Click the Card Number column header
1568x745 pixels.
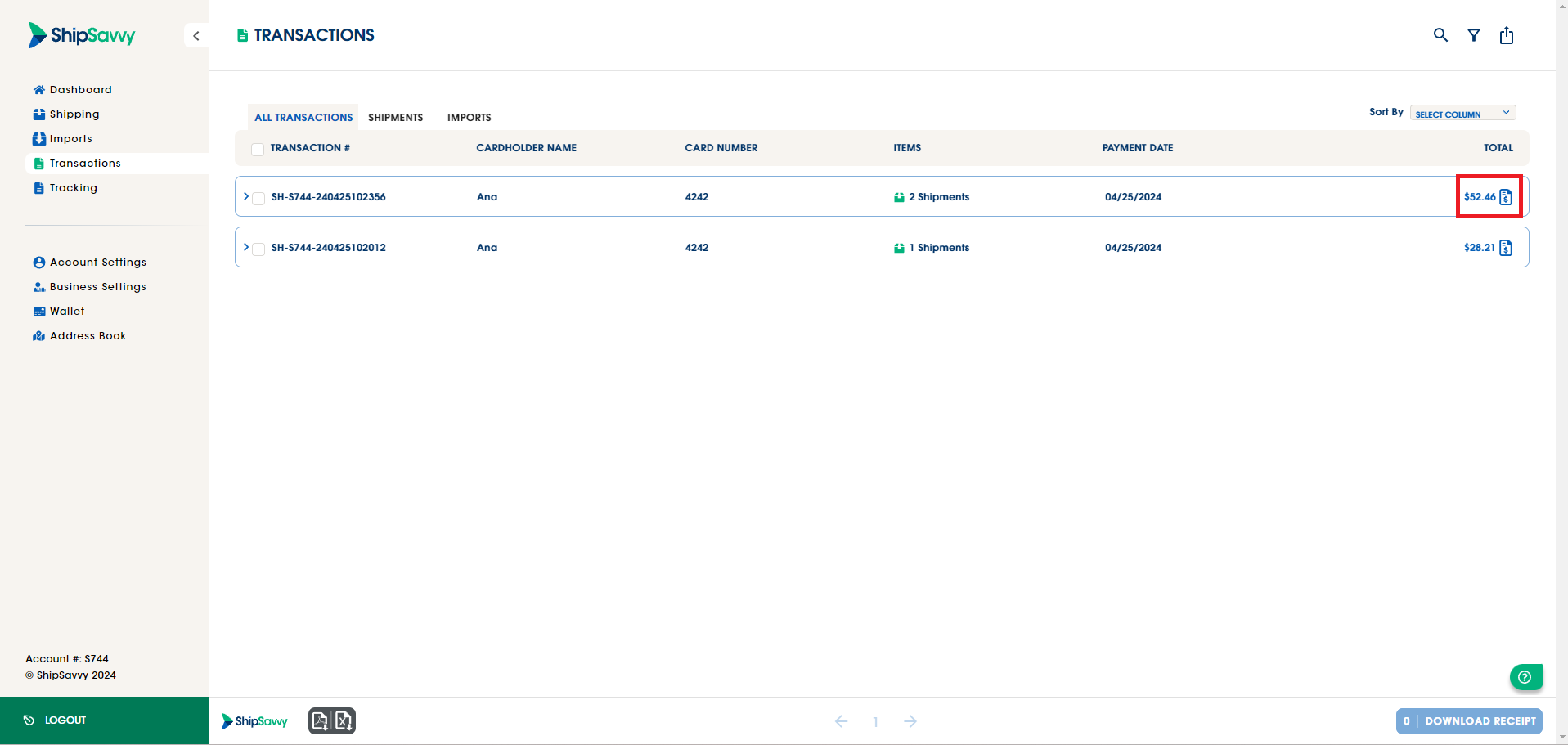pos(721,148)
